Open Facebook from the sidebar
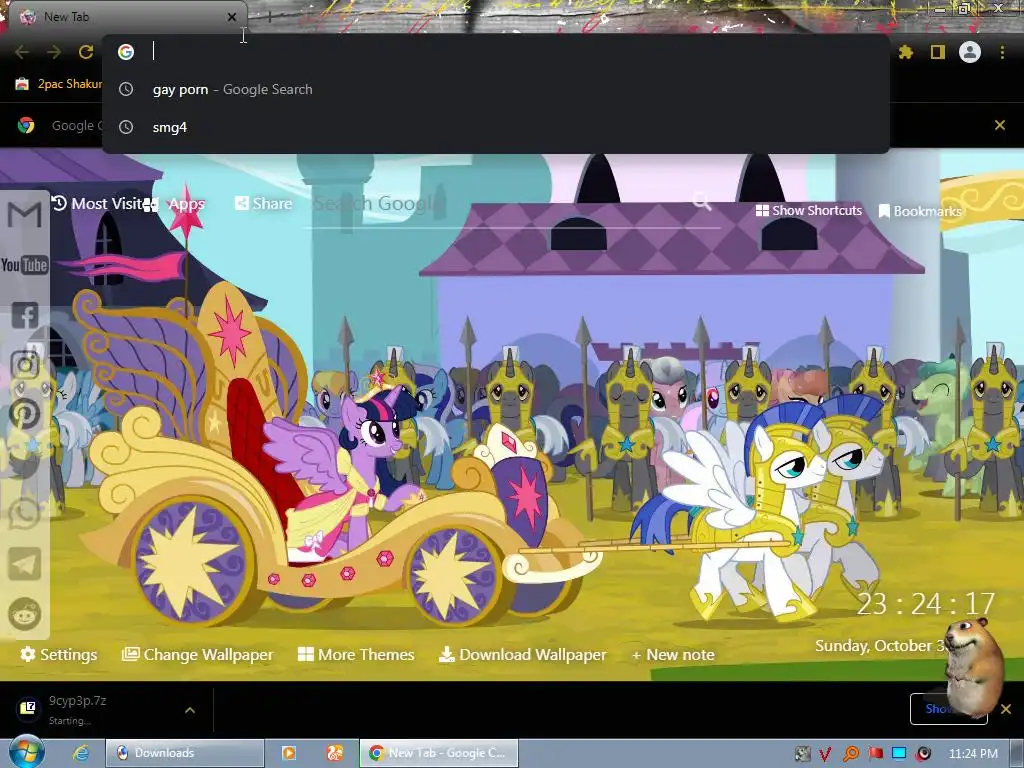This screenshot has height=768, width=1024. tap(25, 315)
